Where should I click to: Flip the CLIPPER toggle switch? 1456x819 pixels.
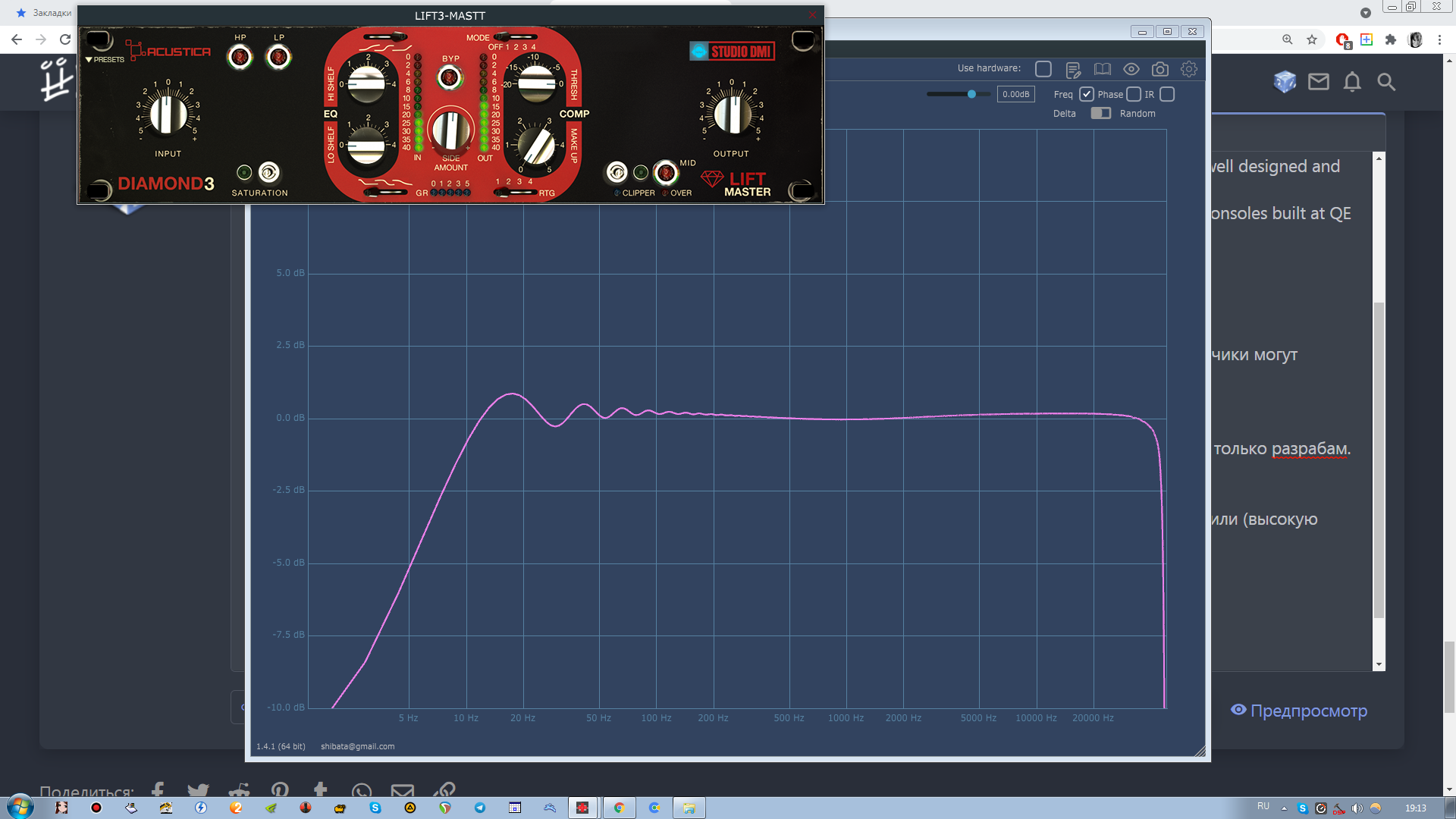click(x=617, y=173)
